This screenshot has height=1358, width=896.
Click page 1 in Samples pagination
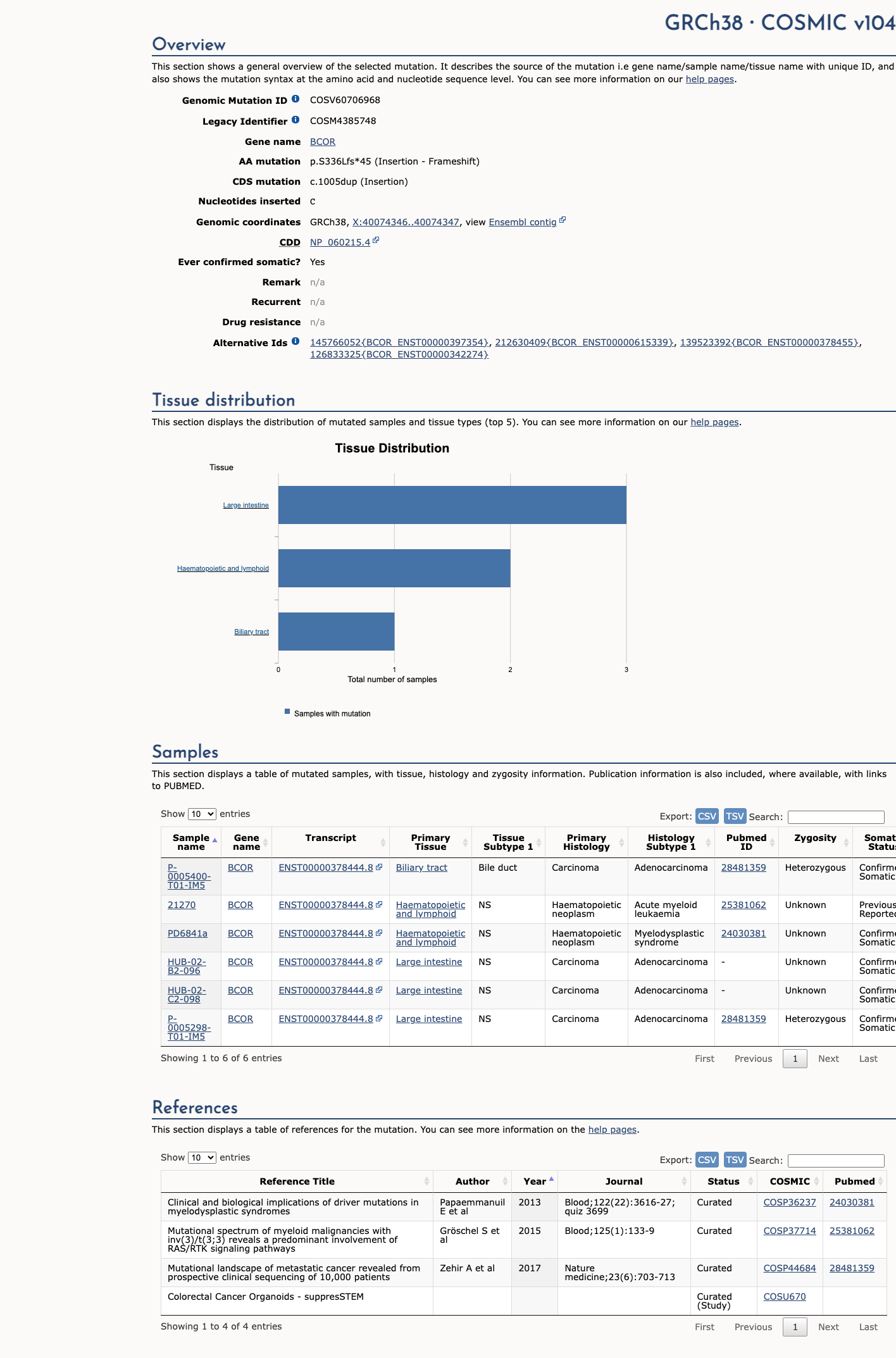pos(795,1059)
